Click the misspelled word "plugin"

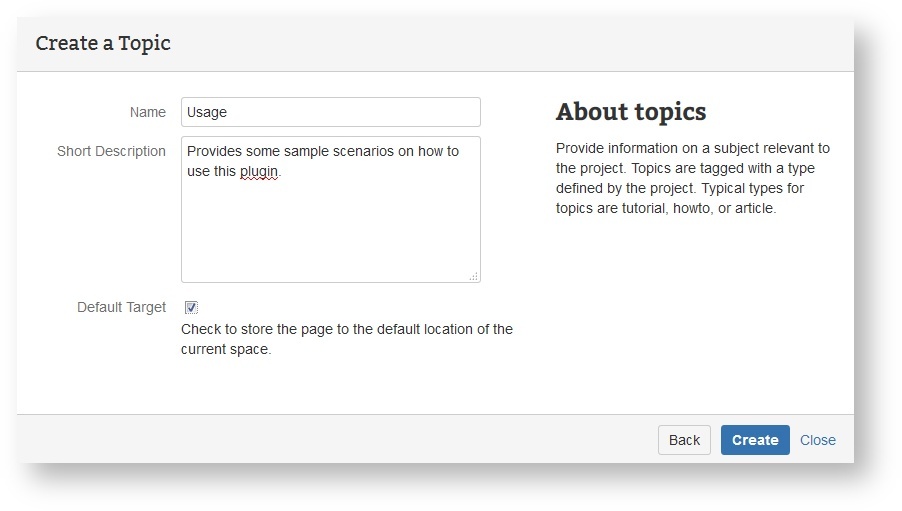(258, 171)
